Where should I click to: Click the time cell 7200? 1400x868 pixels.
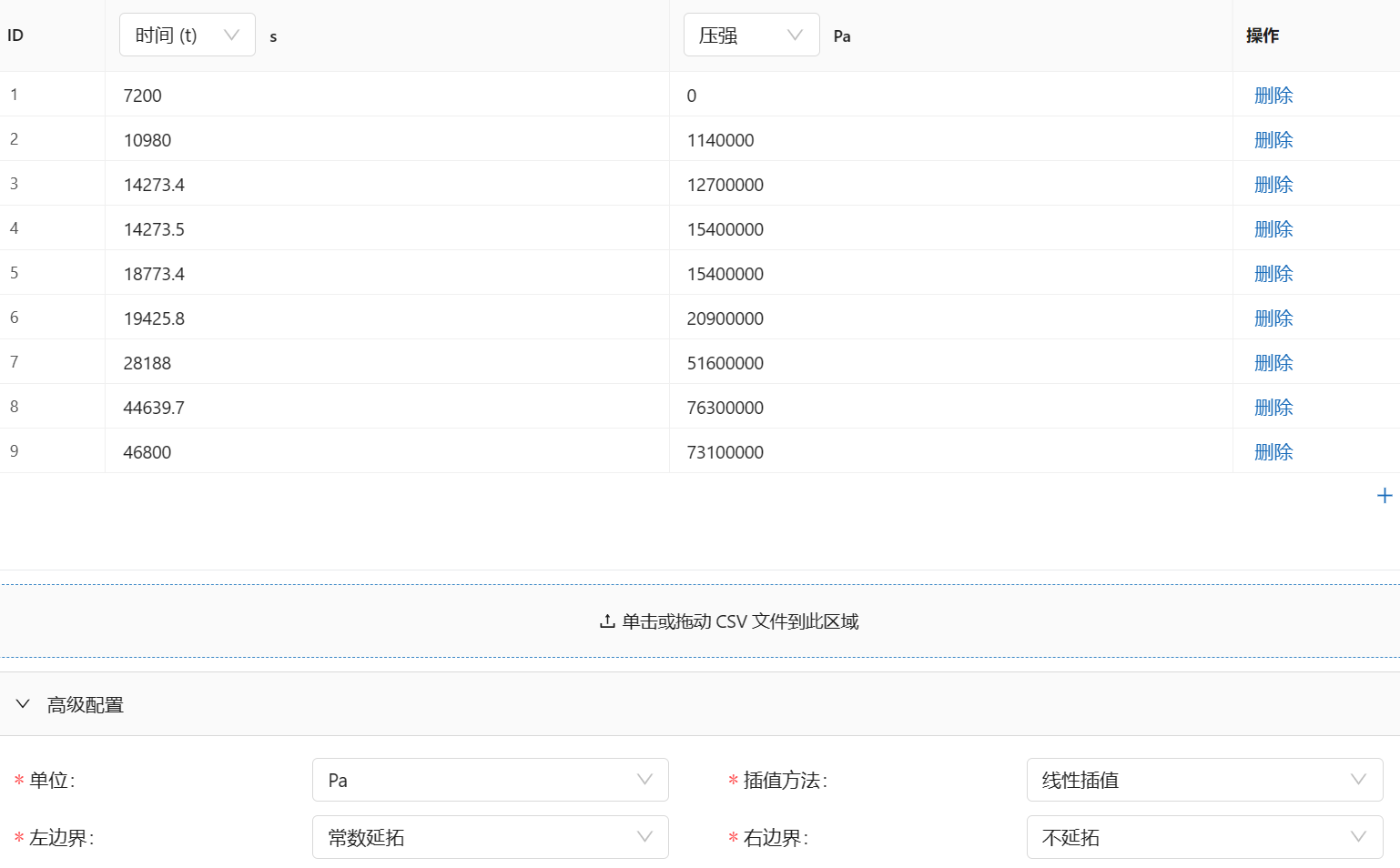click(387, 95)
